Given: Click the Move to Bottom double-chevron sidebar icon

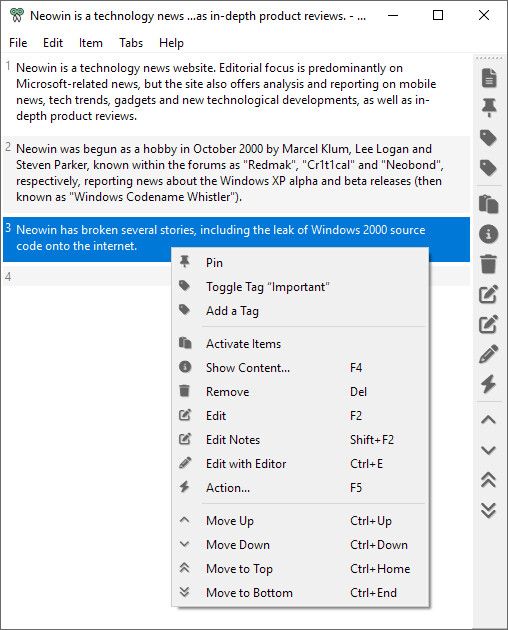Looking at the screenshot, I should pos(489,510).
